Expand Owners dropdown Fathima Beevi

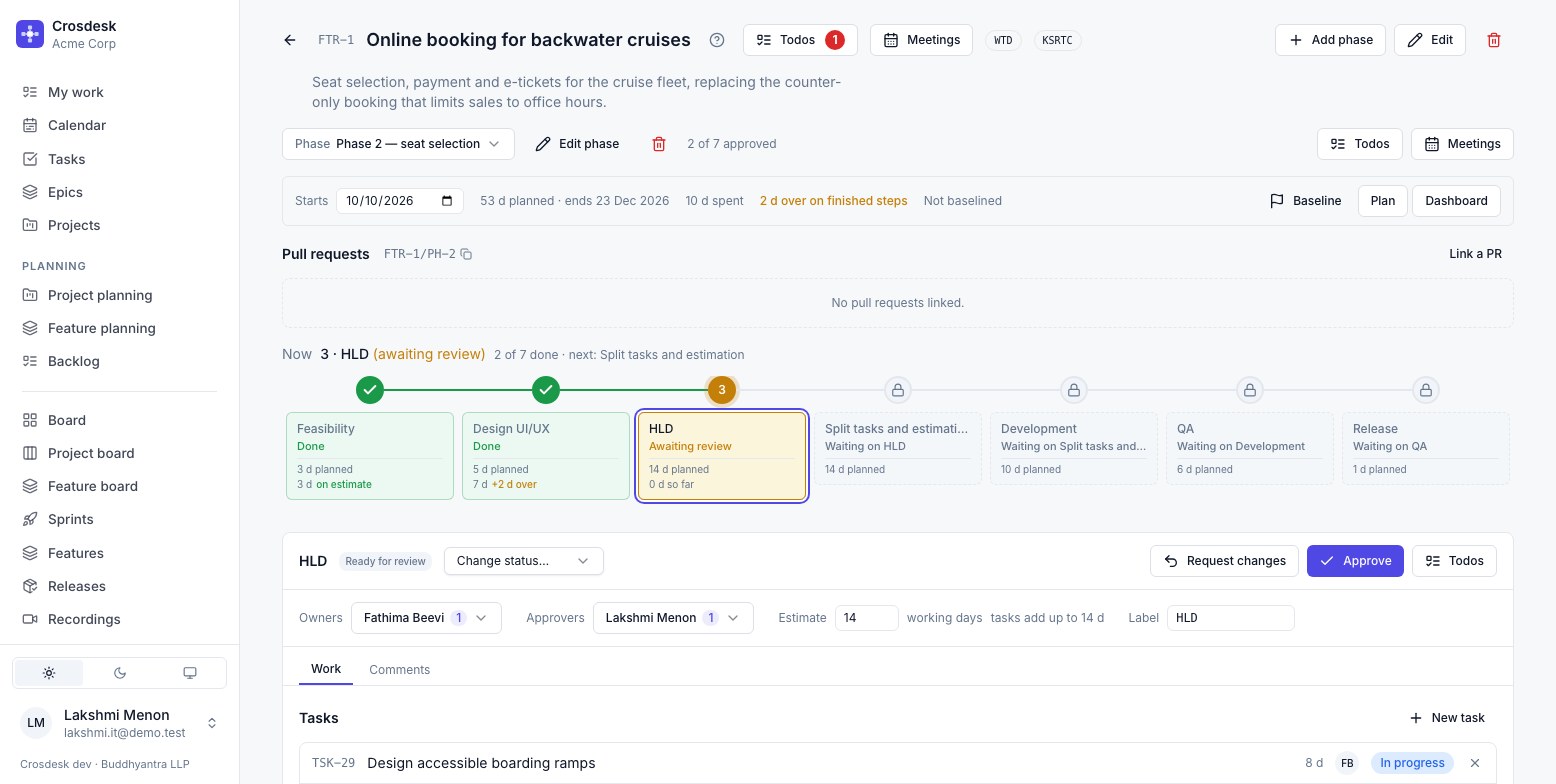pos(426,618)
